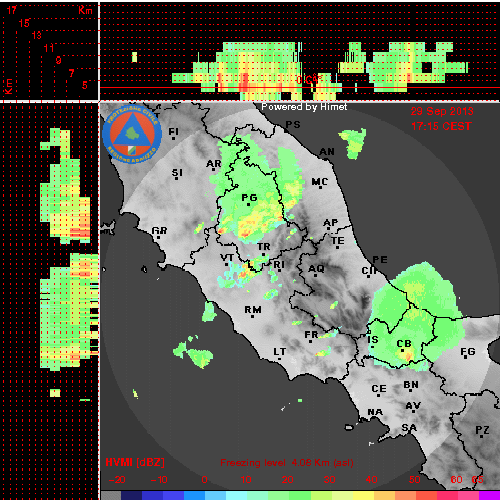Click the 'Freezing level 4.08 Km (asl)' text
The height and width of the screenshot is (500, 500).
pyautogui.click(x=287, y=463)
